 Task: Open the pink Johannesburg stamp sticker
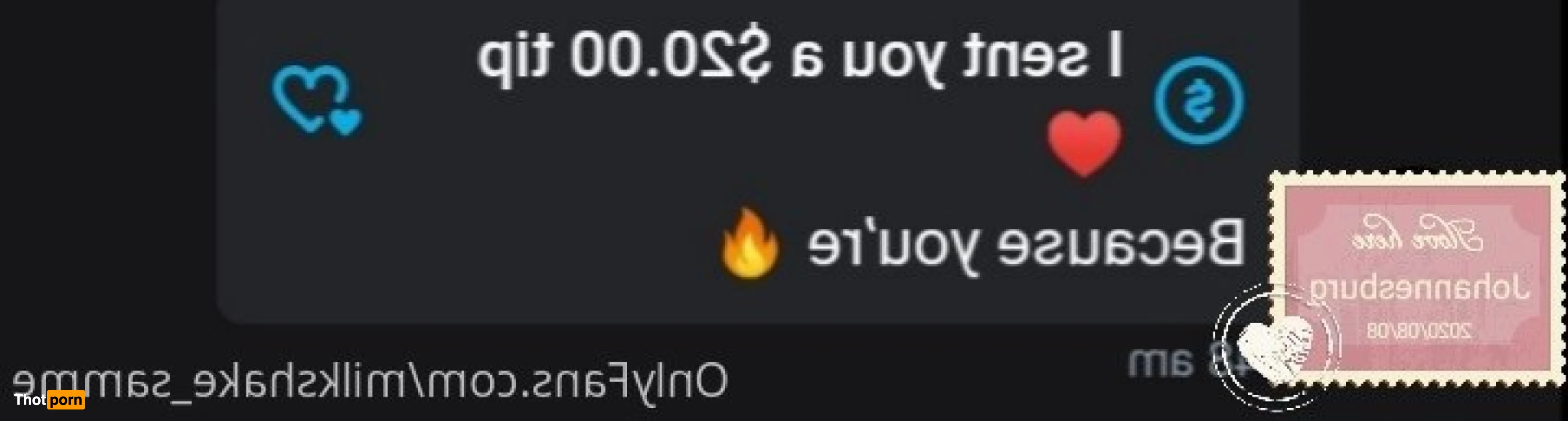(1416, 279)
